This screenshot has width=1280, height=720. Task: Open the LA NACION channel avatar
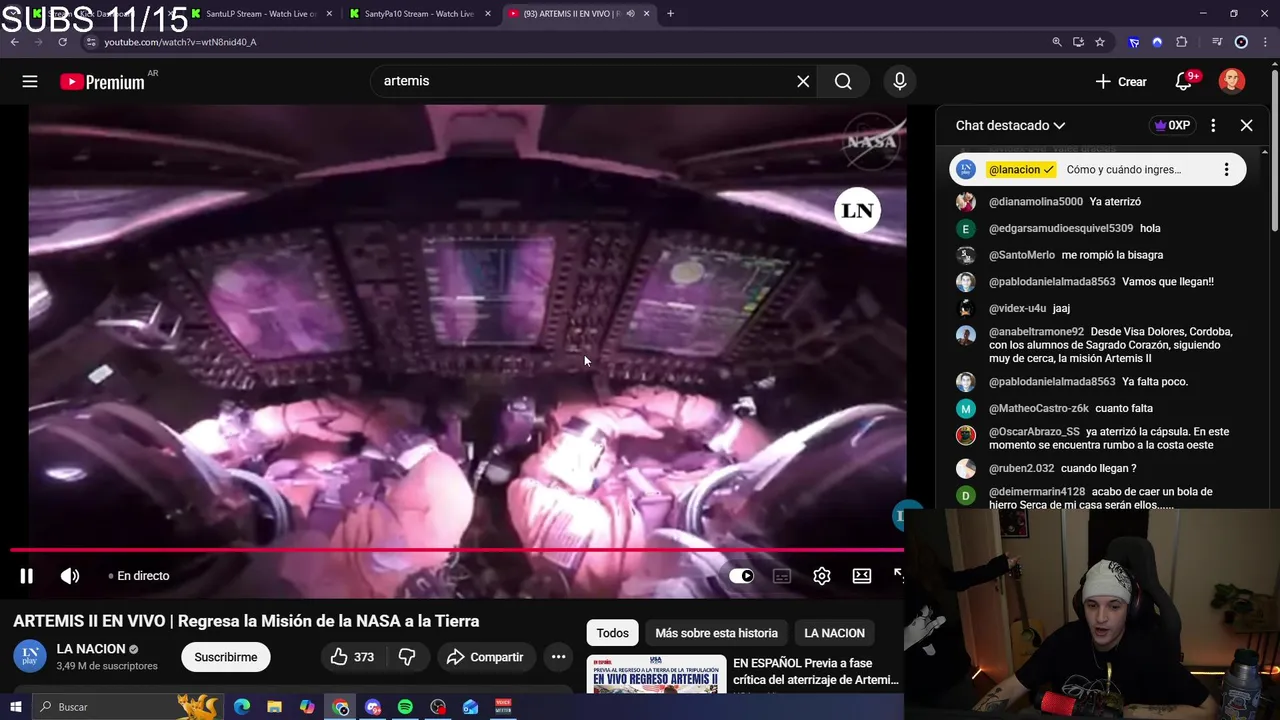(30, 656)
